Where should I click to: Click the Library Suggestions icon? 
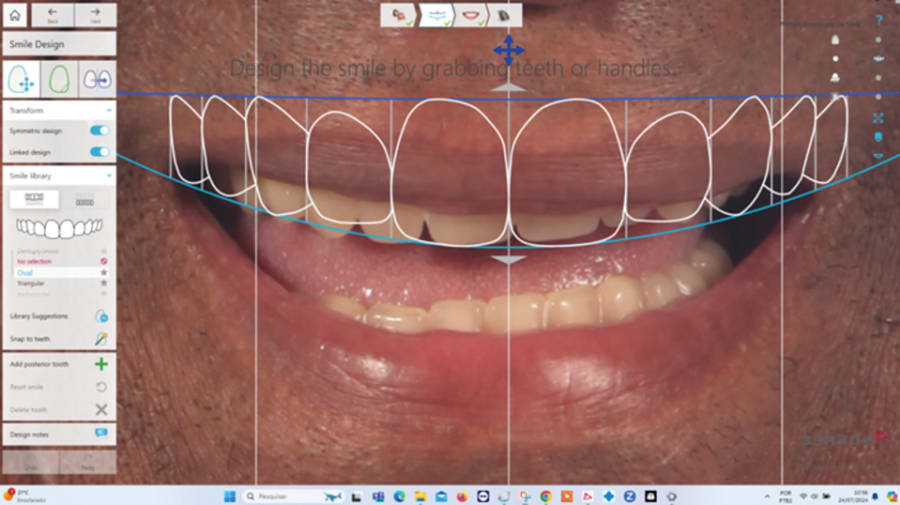(x=102, y=316)
